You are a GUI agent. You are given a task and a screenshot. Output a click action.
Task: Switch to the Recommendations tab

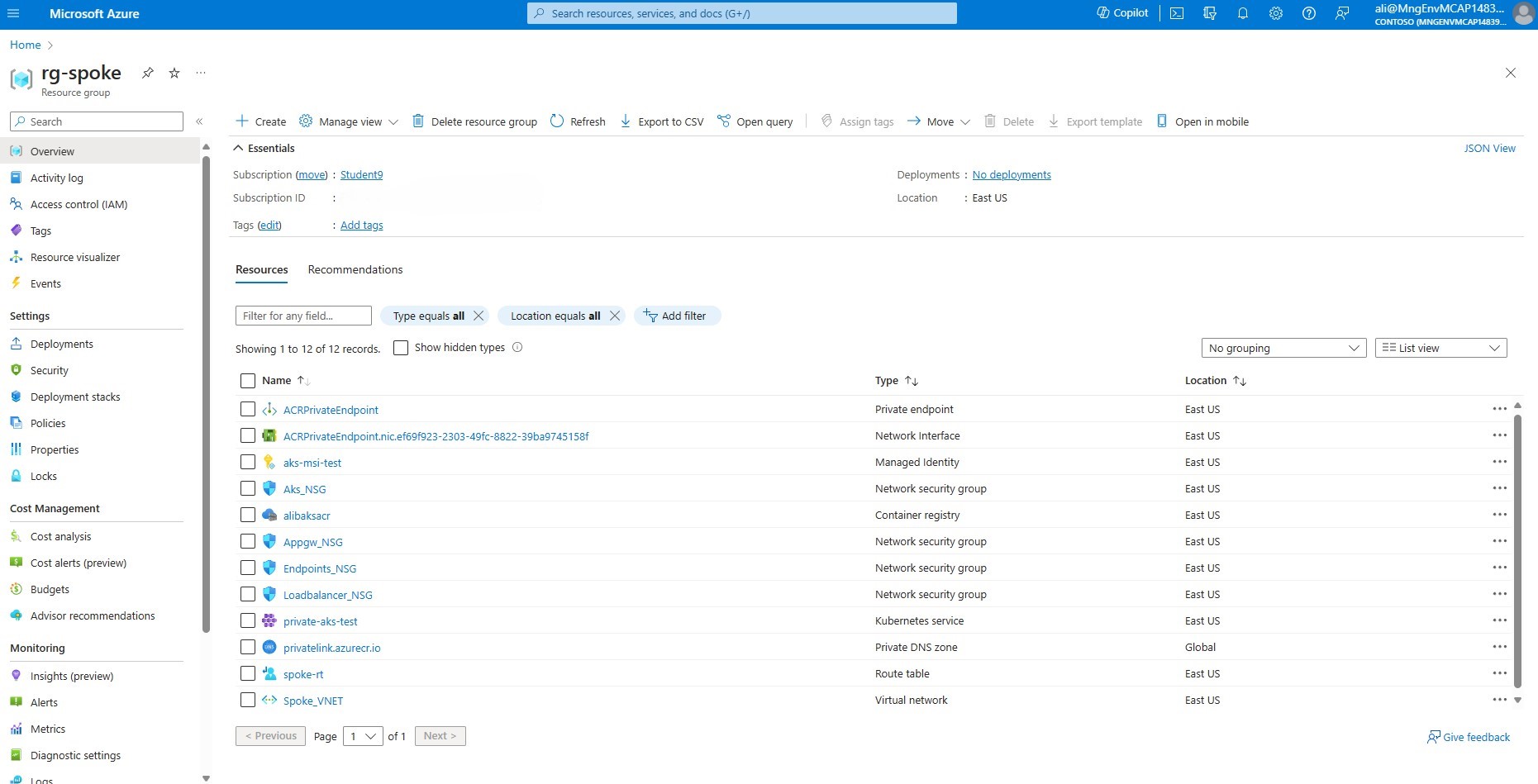[355, 269]
